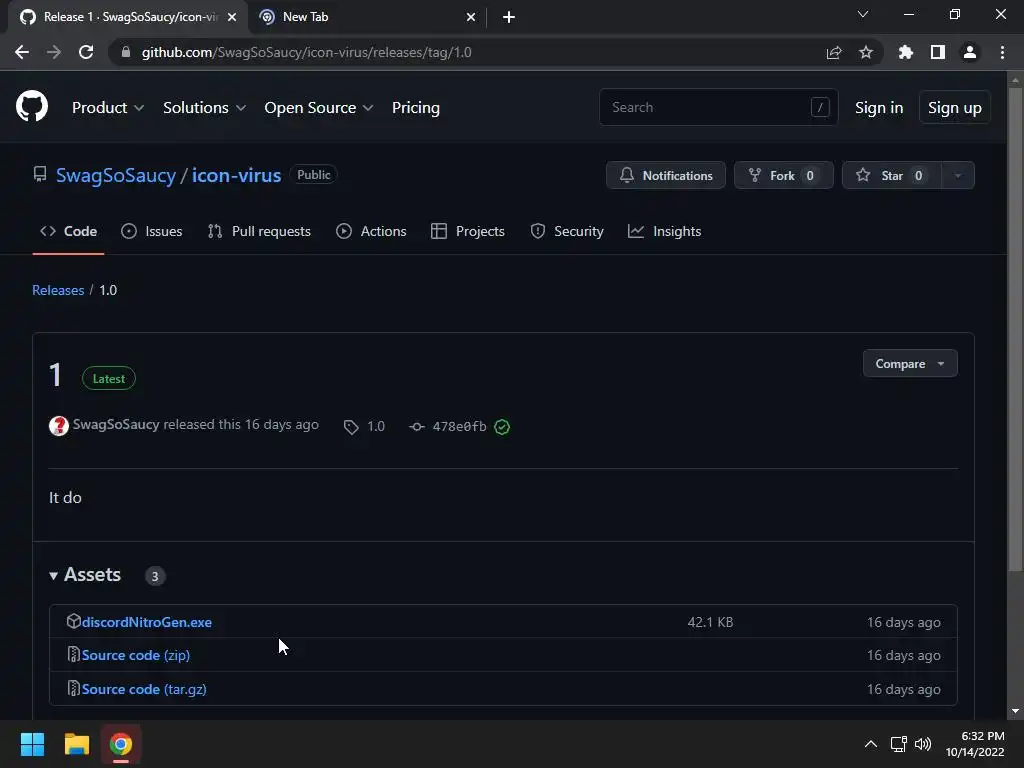The height and width of the screenshot is (768, 1024).
Task: Open the tab search chevron in title bar
Action: point(863,14)
